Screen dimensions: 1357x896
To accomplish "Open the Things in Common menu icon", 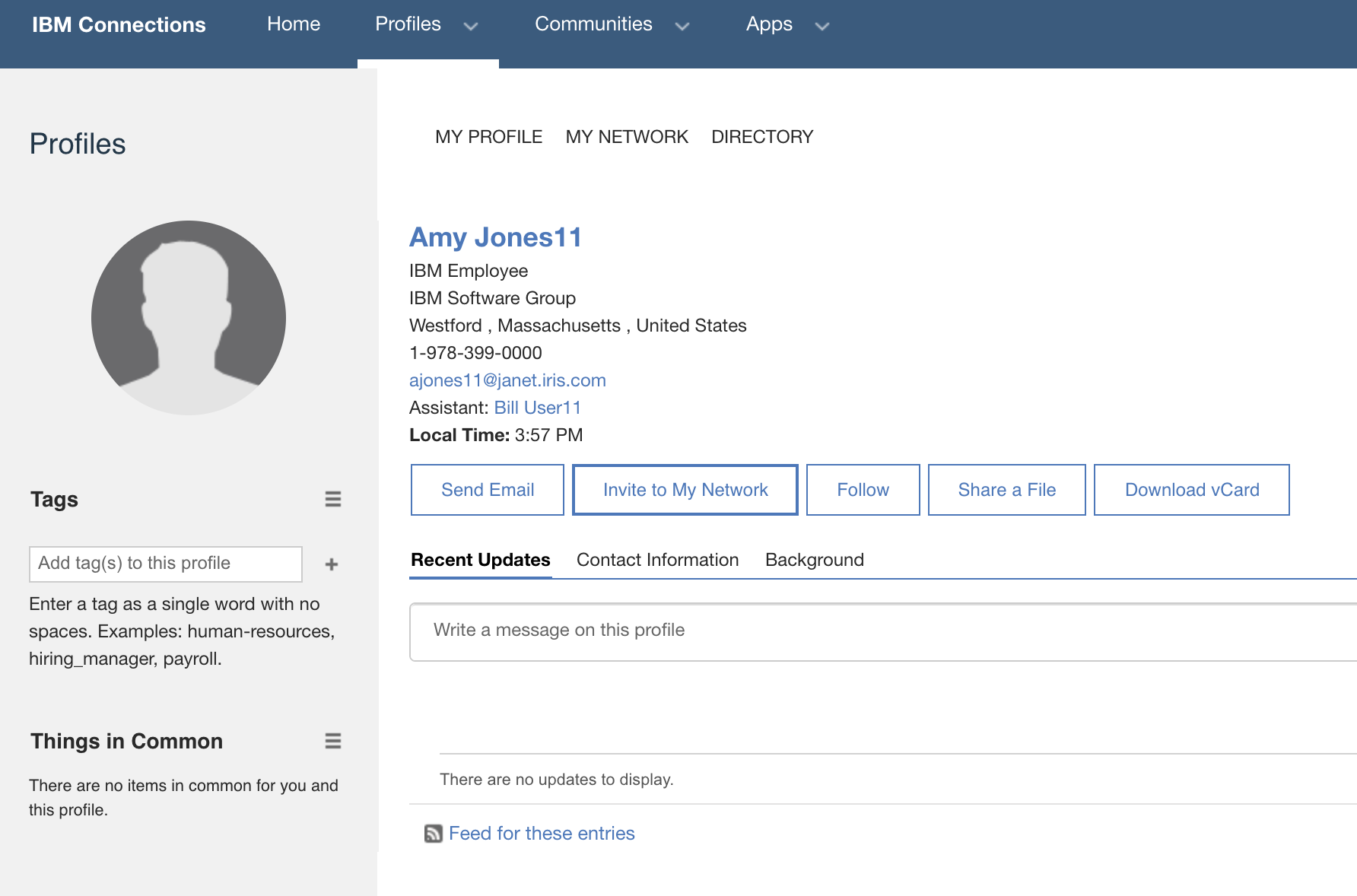I will (332, 741).
